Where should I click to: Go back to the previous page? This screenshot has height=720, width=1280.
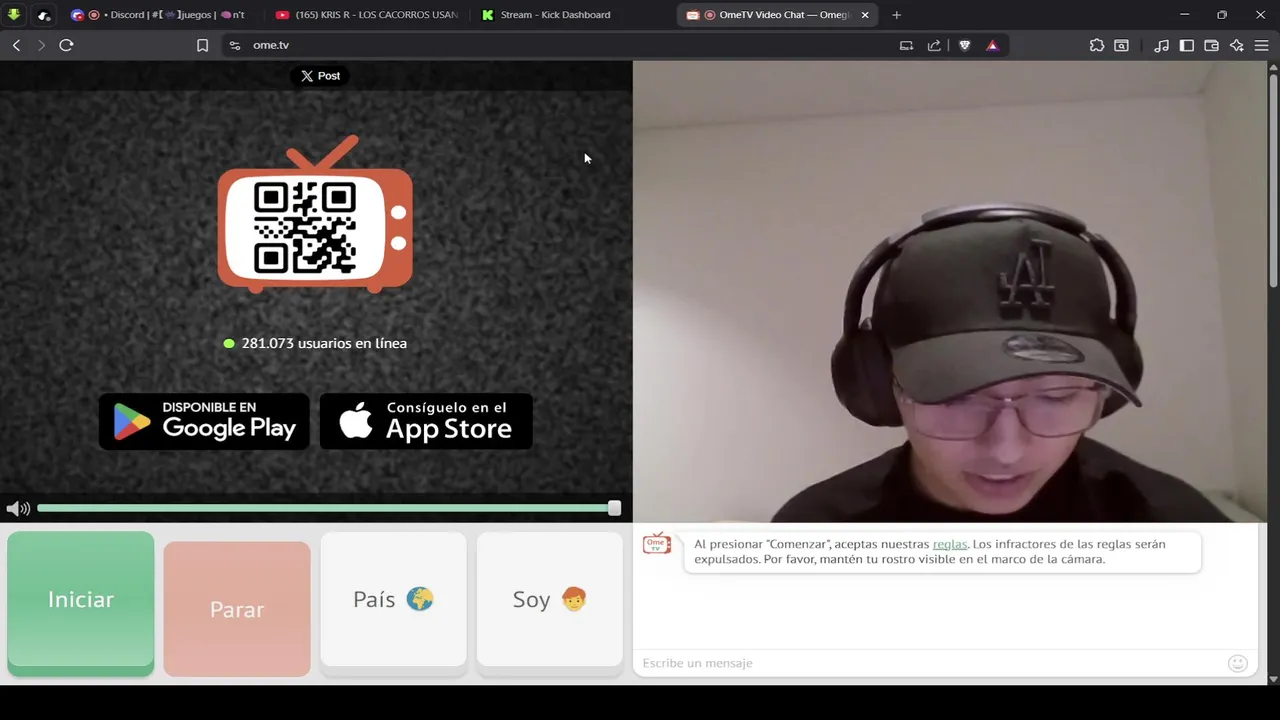pos(17,45)
